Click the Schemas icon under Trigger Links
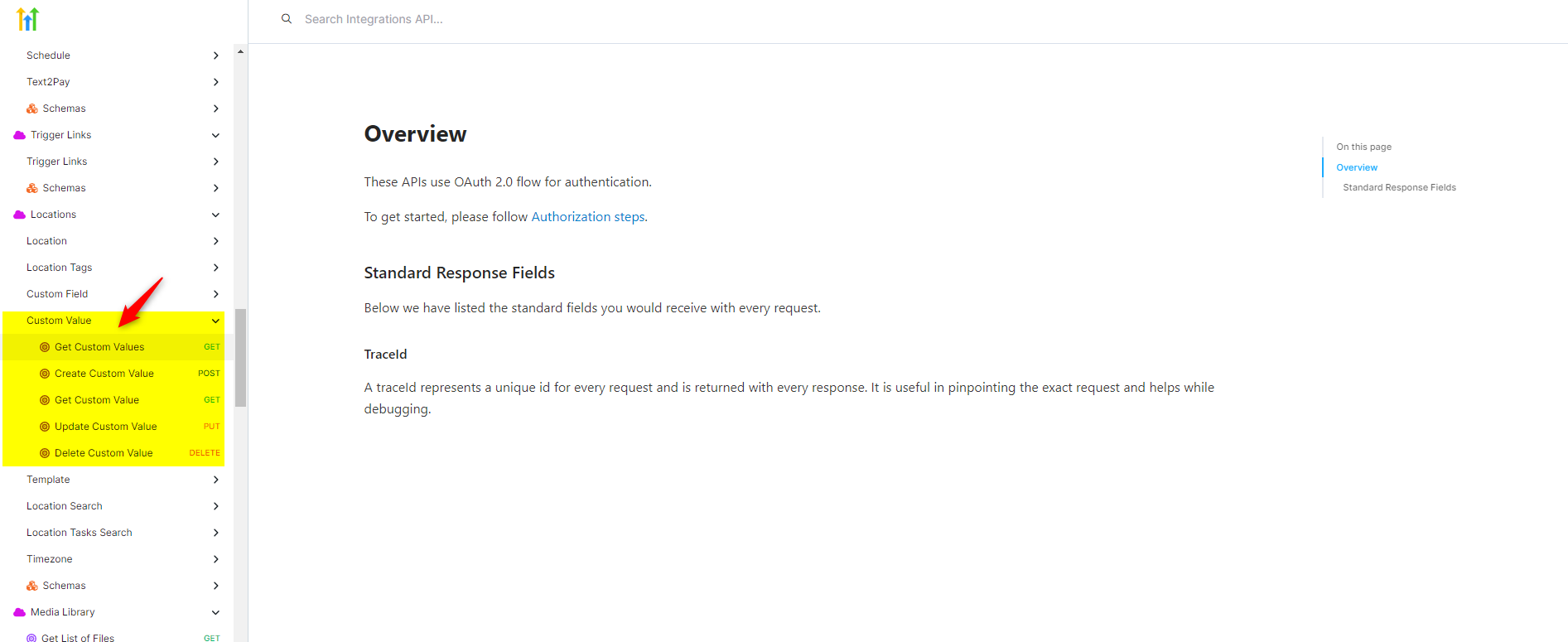 click(32, 188)
